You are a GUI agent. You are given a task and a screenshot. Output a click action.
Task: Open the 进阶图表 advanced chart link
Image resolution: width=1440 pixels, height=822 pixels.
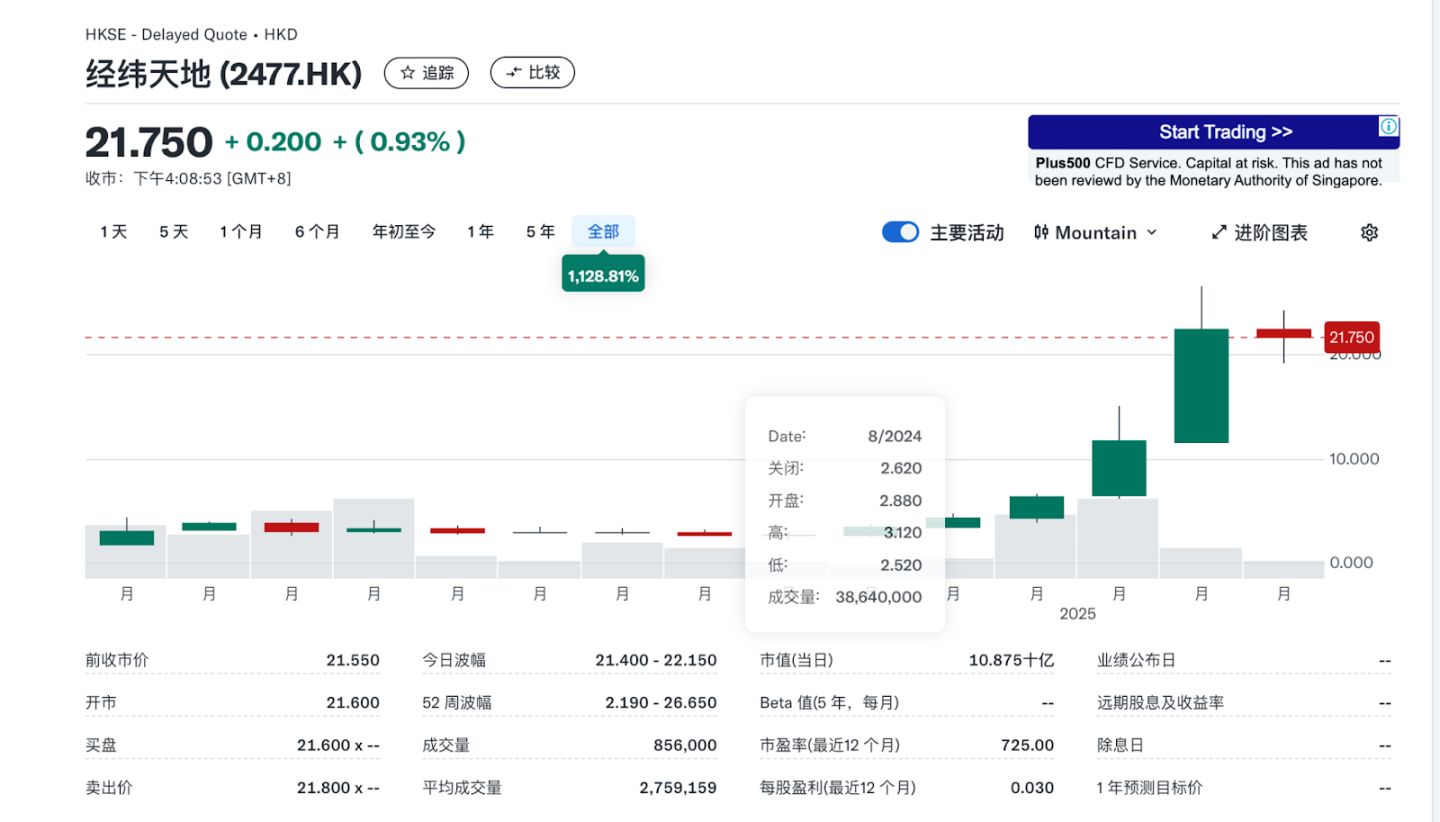click(x=1269, y=232)
